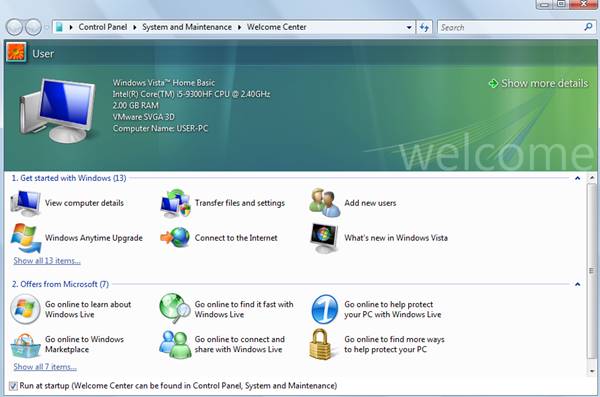Click the User name in the header
Screen dimensions: 600x397
(x=43, y=54)
